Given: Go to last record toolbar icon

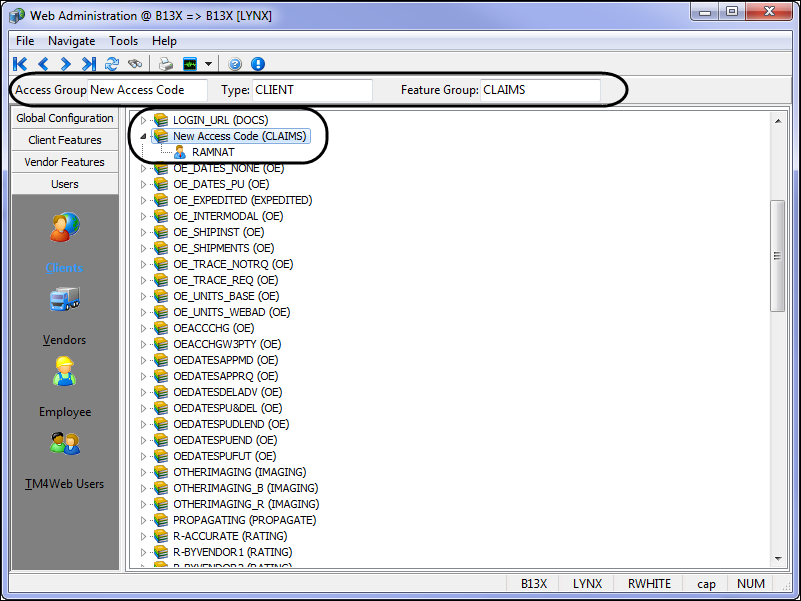Looking at the screenshot, I should (x=89, y=64).
